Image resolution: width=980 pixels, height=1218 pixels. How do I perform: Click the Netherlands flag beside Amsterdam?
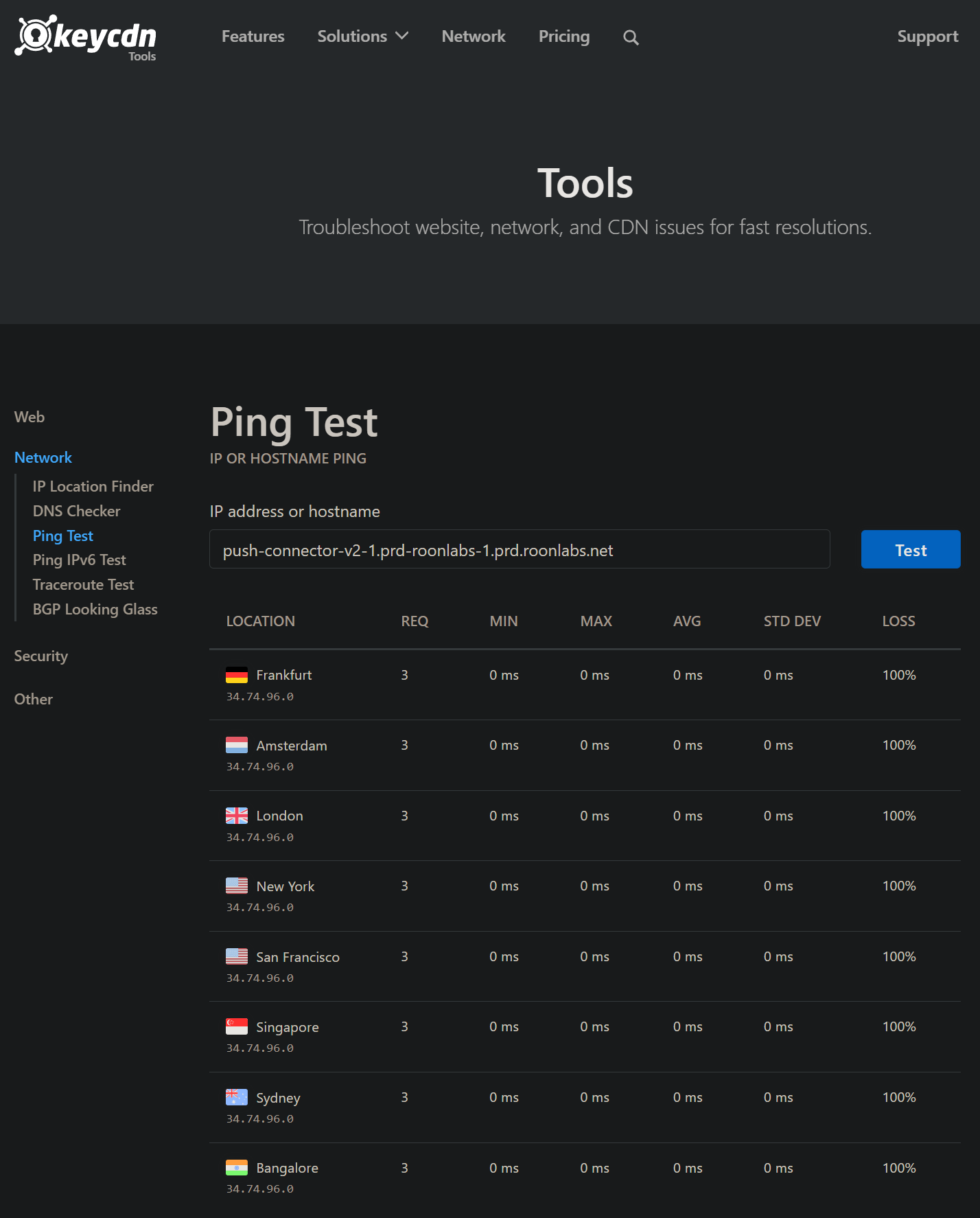(237, 745)
